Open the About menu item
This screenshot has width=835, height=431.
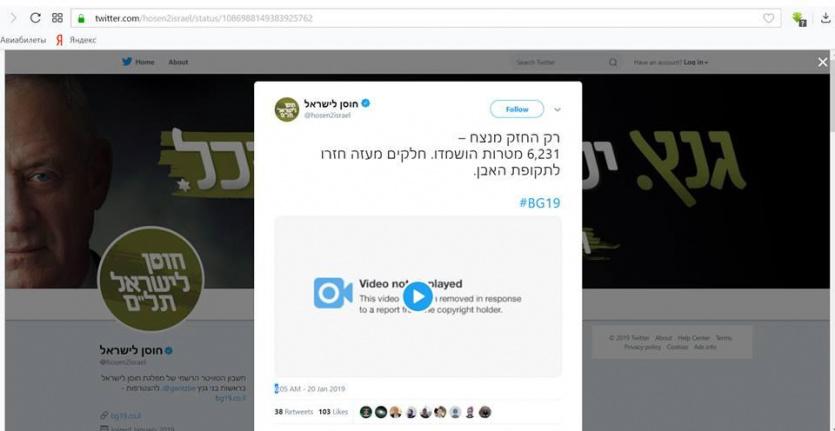point(178,62)
